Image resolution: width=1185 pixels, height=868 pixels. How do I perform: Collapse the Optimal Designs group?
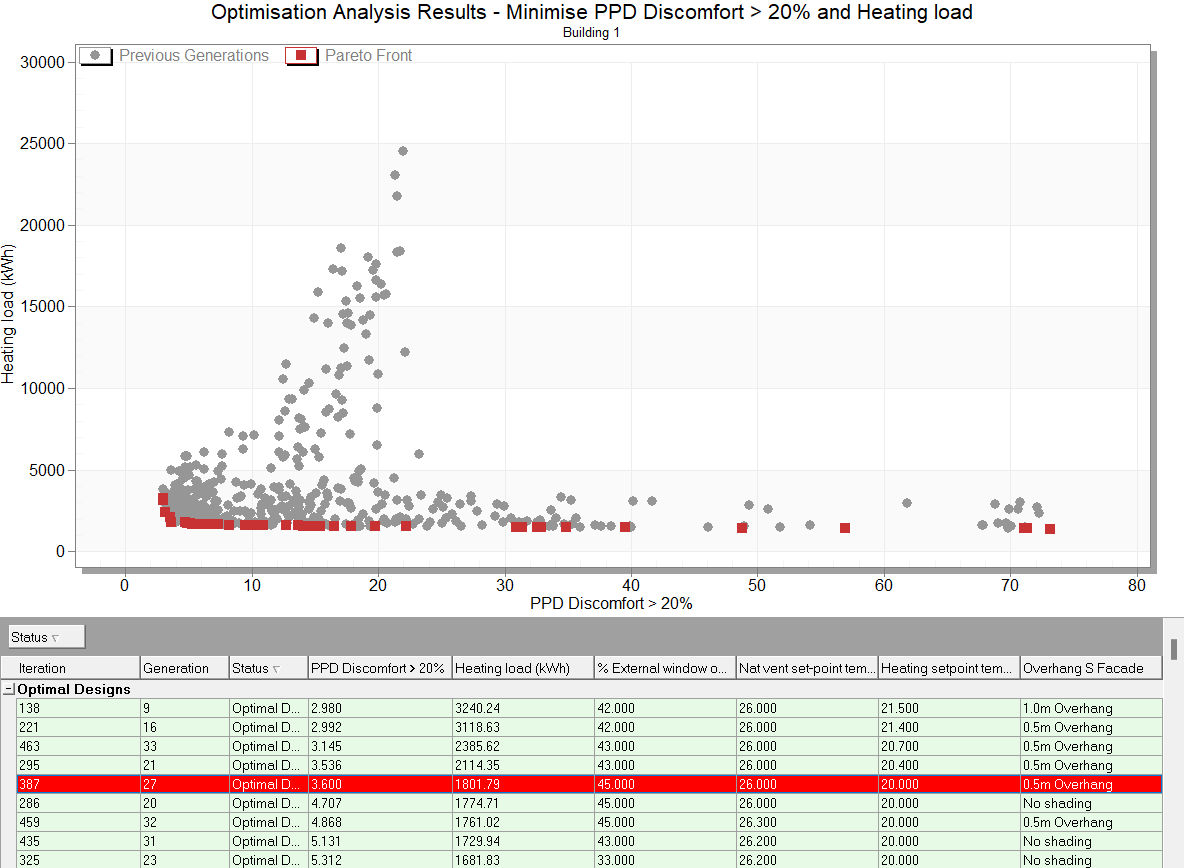tap(9, 689)
